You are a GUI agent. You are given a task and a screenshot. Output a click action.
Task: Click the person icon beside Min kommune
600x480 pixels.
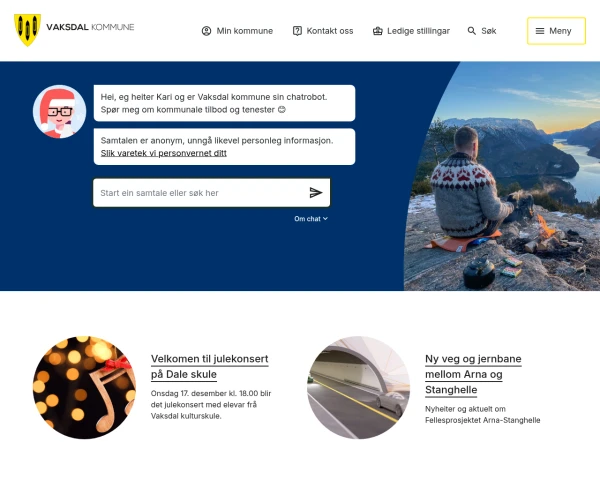pyautogui.click(x=206, y=31)
